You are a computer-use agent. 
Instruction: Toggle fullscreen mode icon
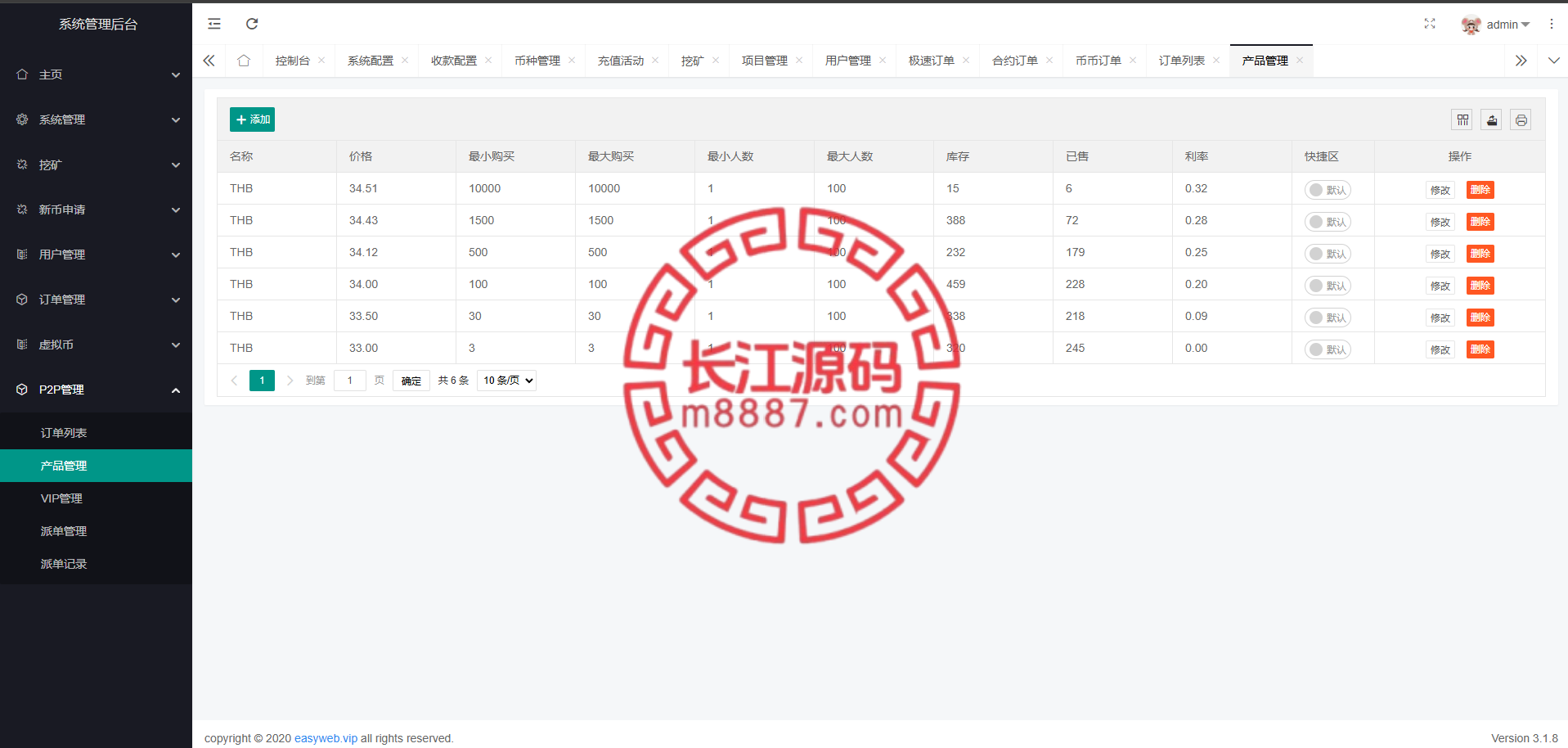1430,24
